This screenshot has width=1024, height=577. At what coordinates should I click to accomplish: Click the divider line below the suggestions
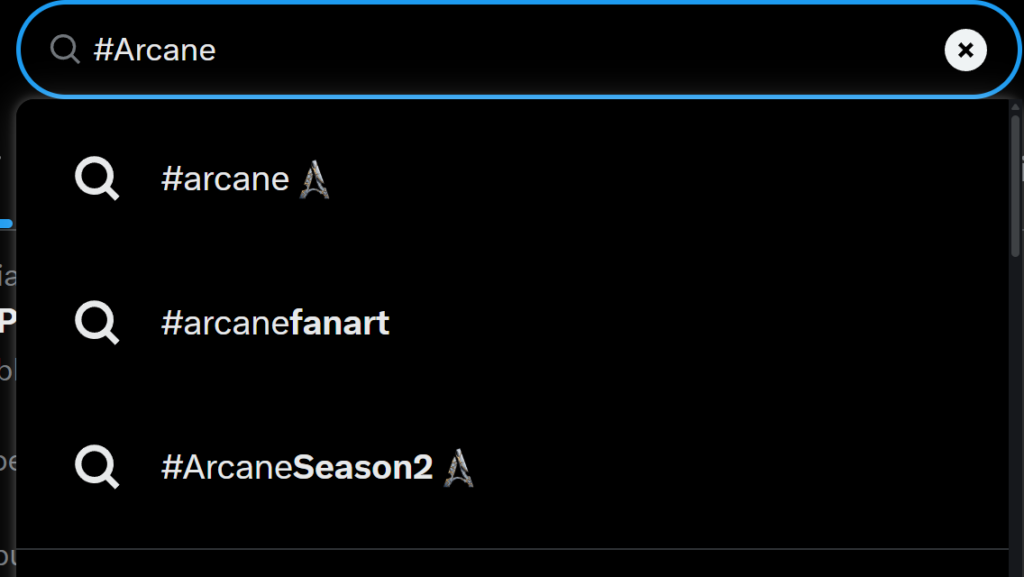pos(513,549)
